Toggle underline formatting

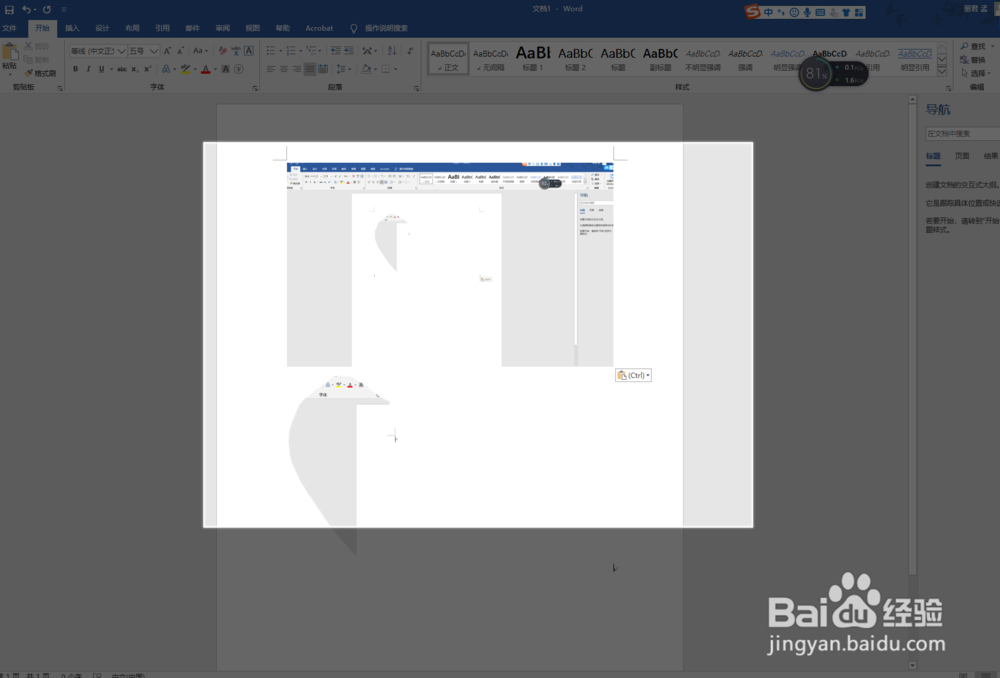click(101, 69)
